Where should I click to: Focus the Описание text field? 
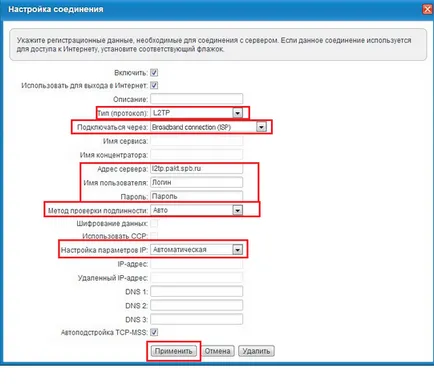tap(197, 99)
